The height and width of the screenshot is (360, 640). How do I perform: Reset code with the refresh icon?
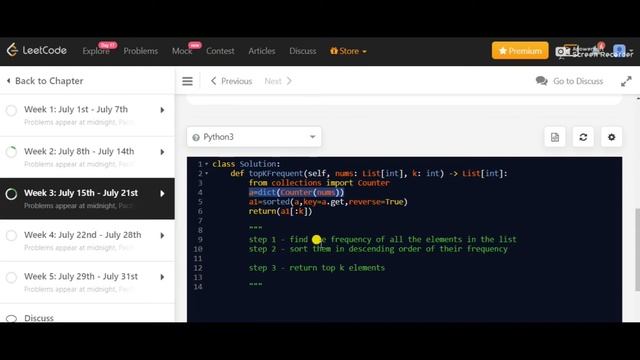(x=583, y=137)
